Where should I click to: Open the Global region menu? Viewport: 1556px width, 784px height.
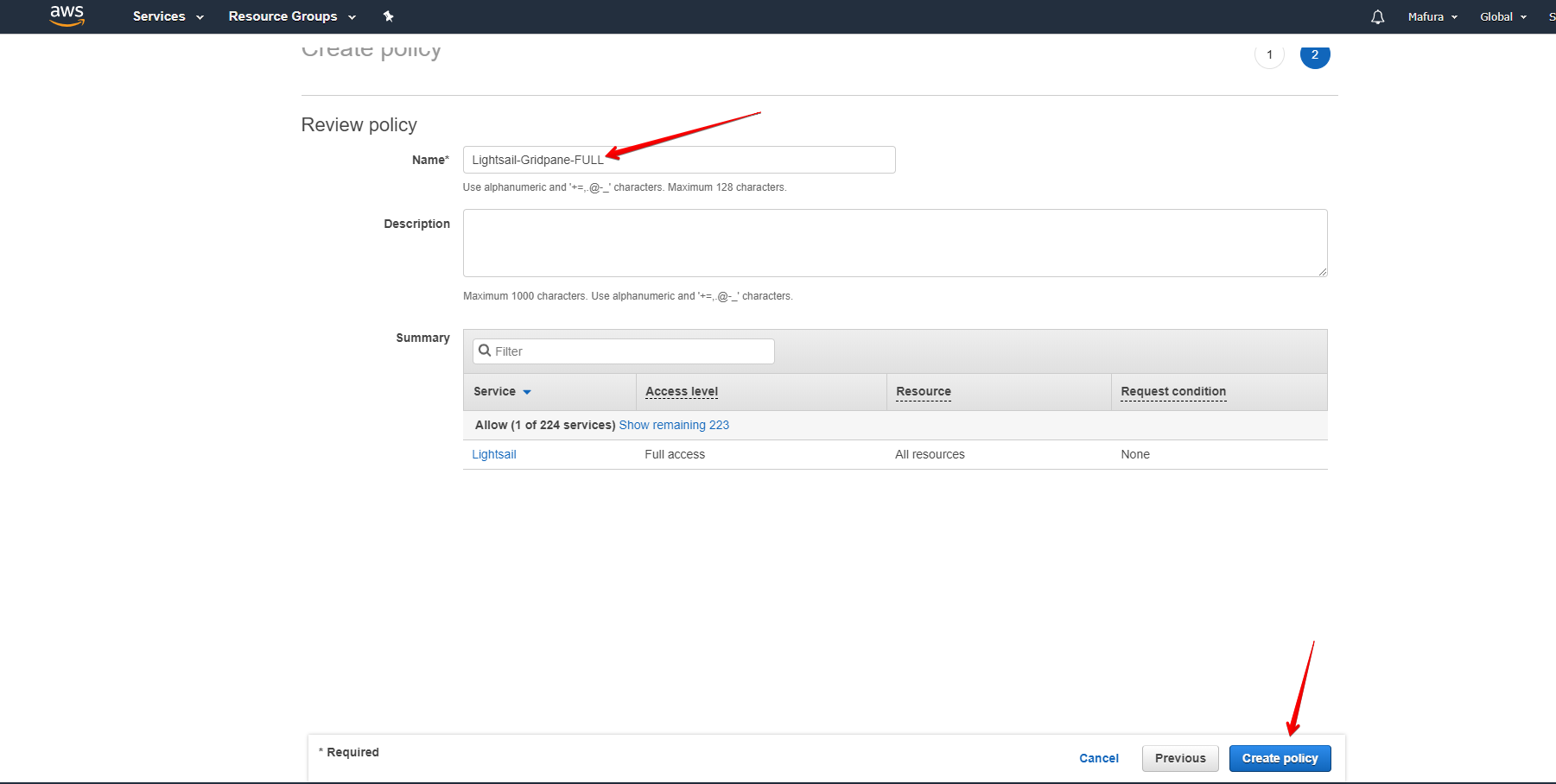tap(1503, 16)
